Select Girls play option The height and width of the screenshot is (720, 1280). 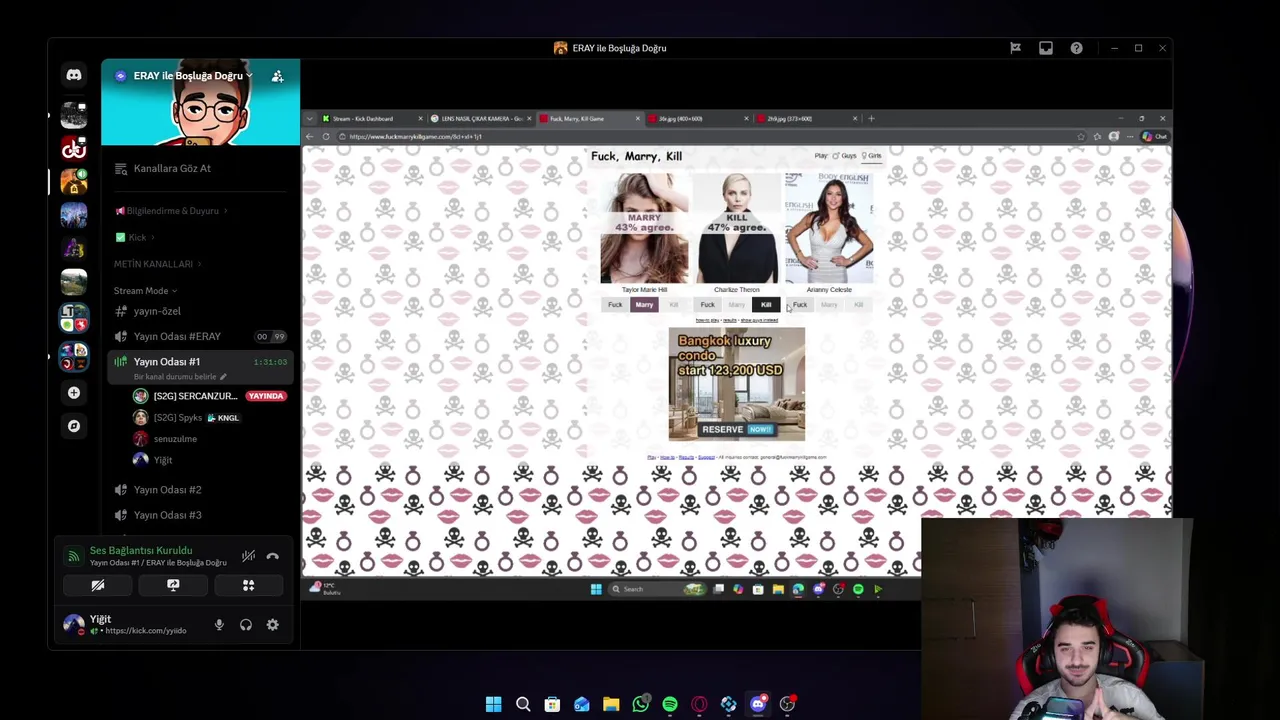pyautogui.click(x=874, y=156)
